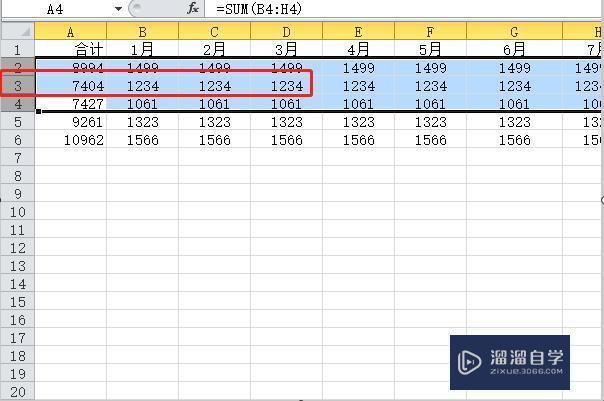This screenshot has height=401, width=604.
Task: Click total cell showing 7427
Action: pyautogui.click(x=70, y=104)
